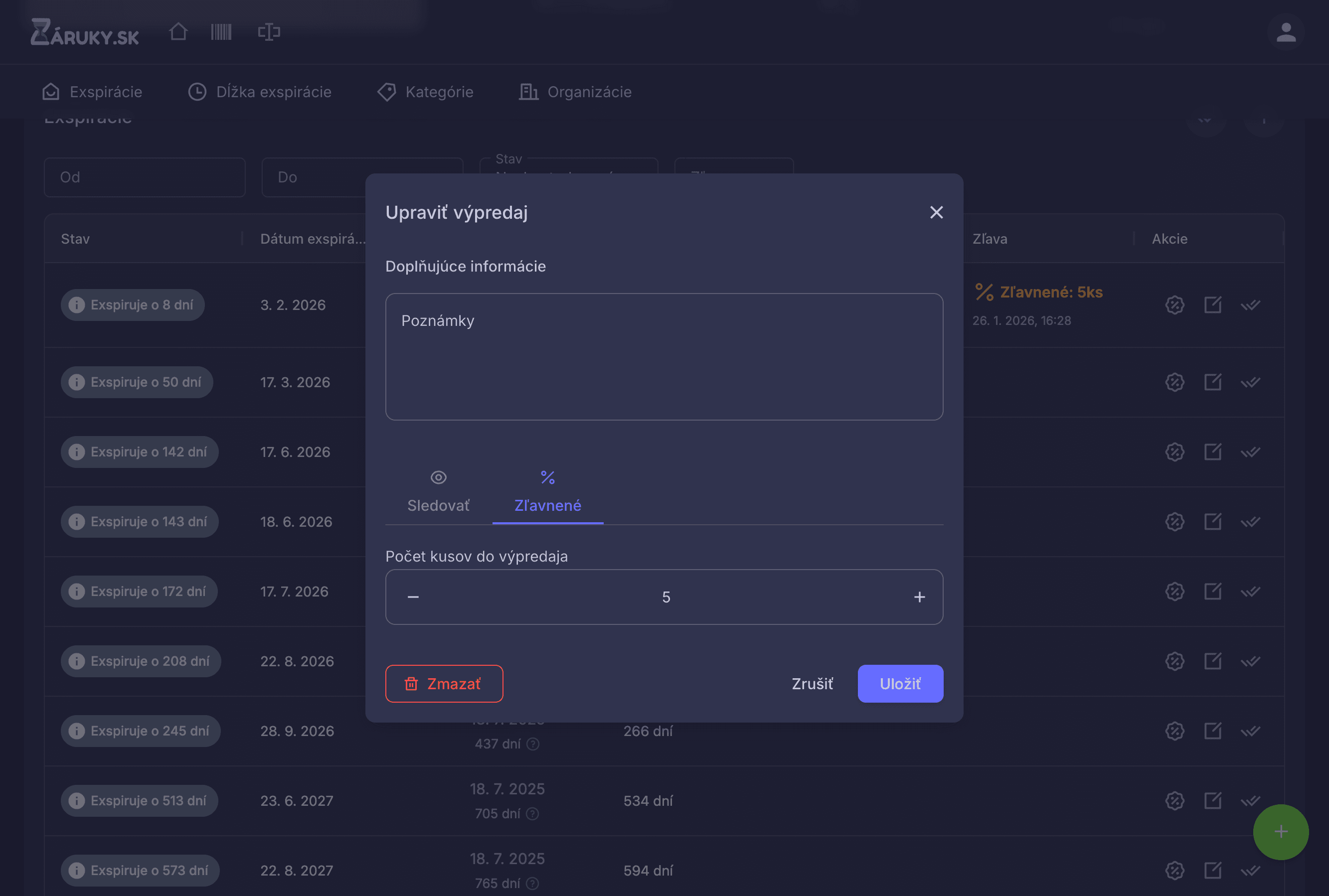Close the Upraviť výpredaj dialog
Screen dimensions: 1329x896
[936, 213]
